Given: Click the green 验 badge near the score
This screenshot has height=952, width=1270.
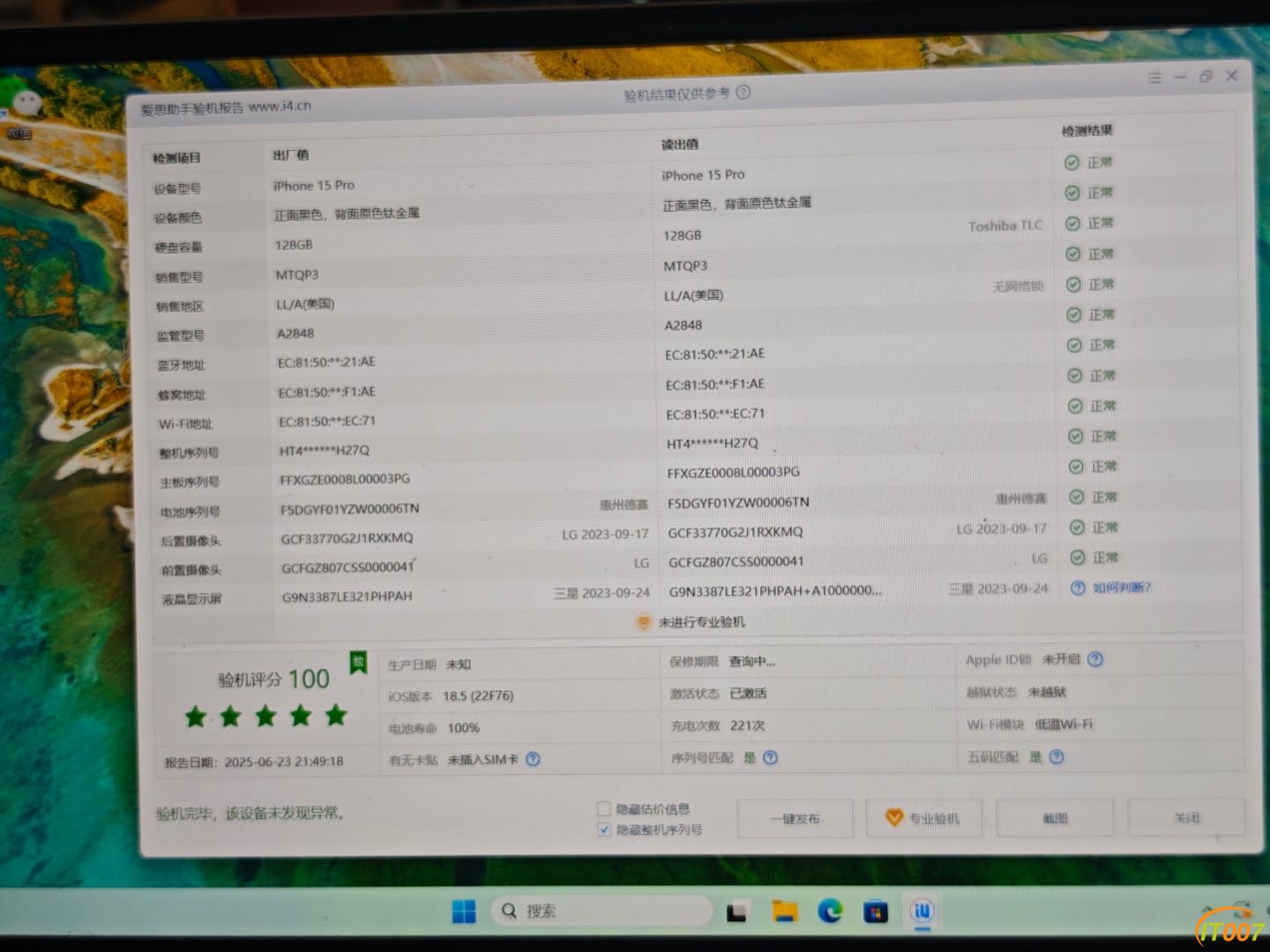Looking at the screenshot, I should [358, 663].
